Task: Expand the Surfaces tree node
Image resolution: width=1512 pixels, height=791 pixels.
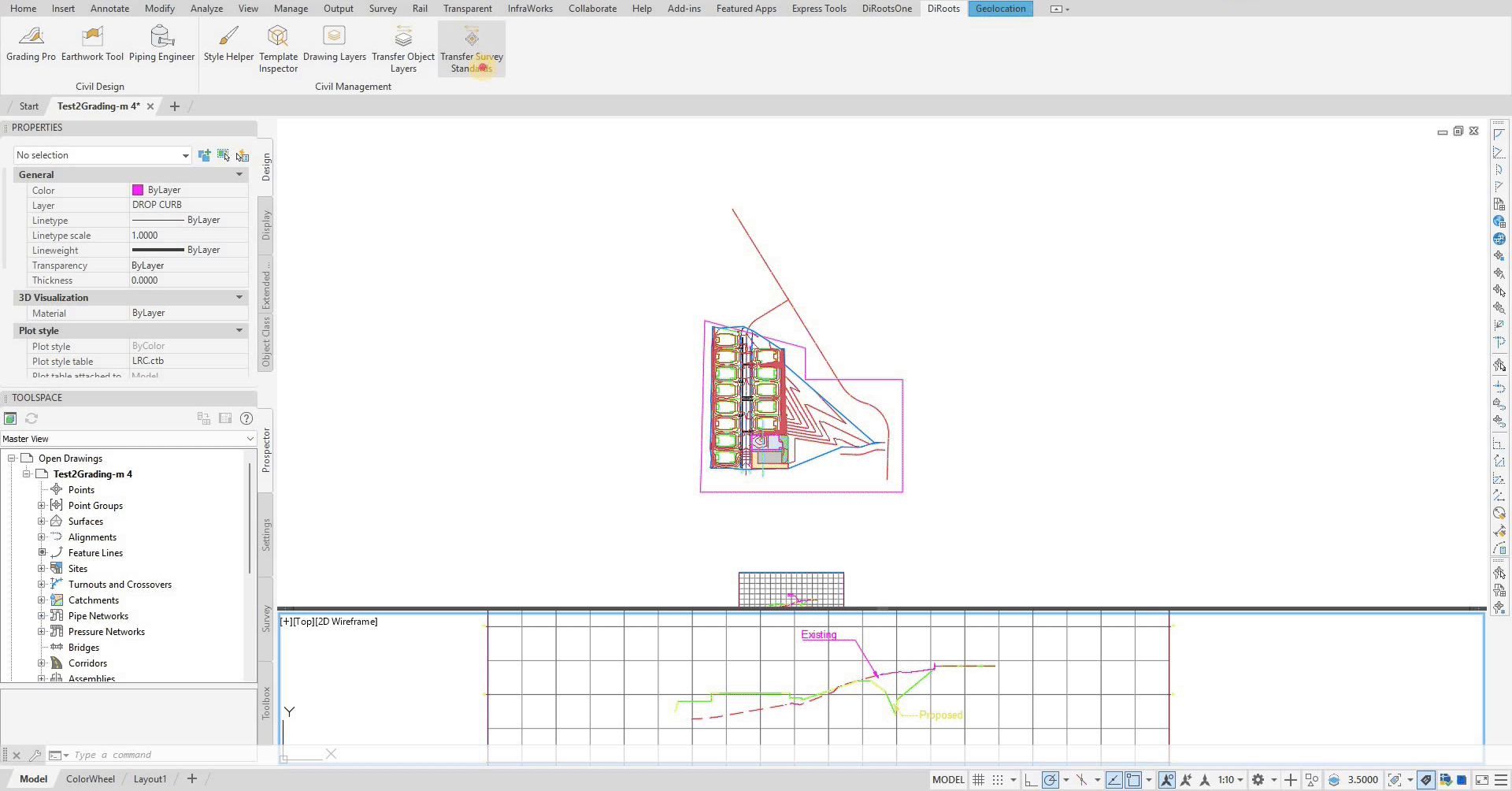Action: pos(42,522)
